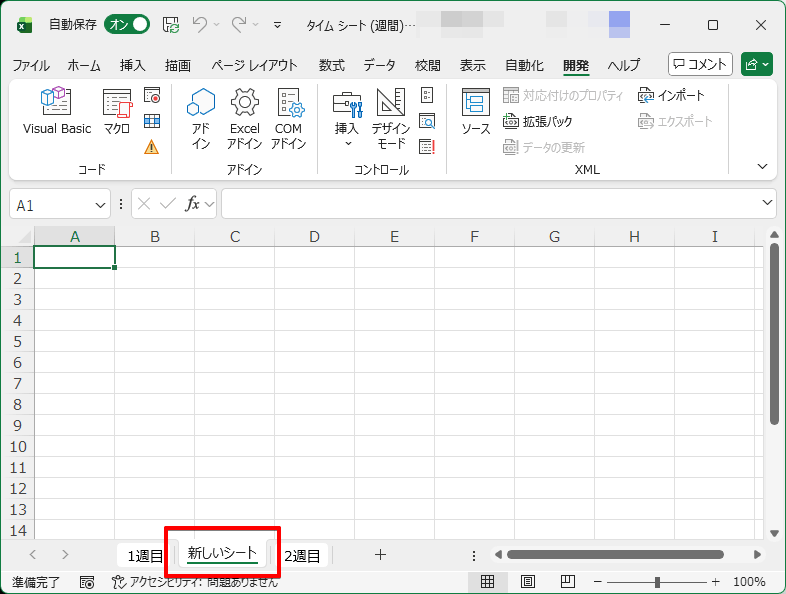
Task: Click the Run Dialog icon
Action: (x=427, y=147)
